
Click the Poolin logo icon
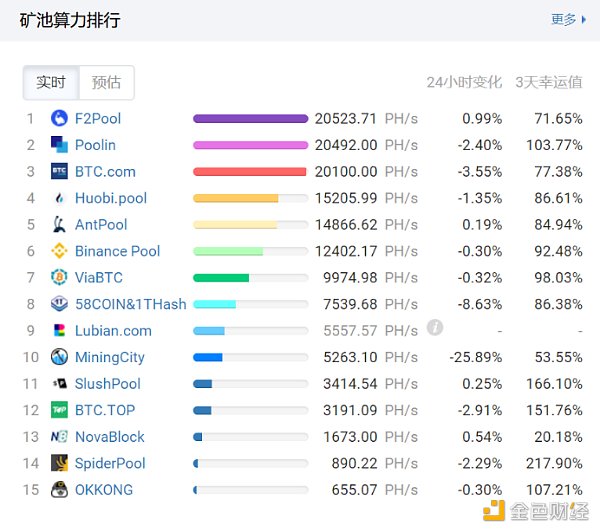(x=59, y=145)
